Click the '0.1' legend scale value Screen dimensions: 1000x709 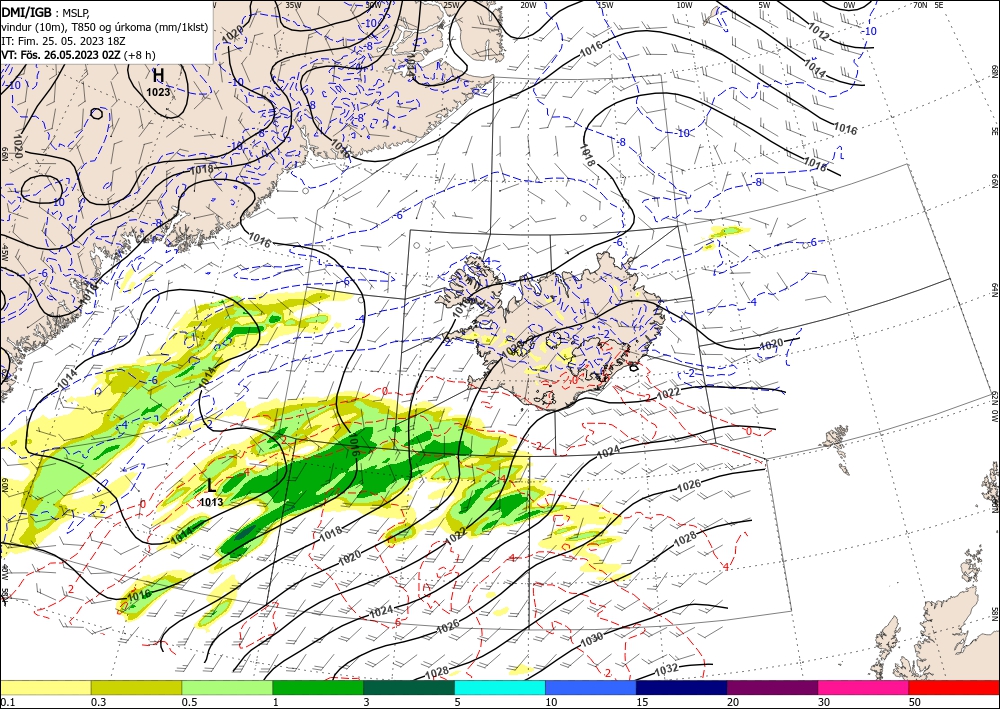[x=7, y=702]
